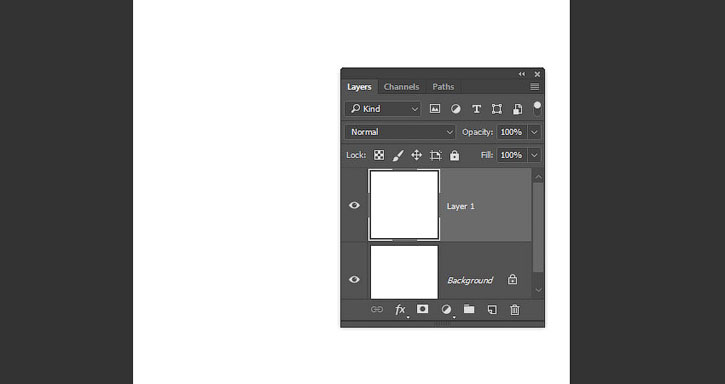Select Layer 1 thumbnail
Screen dimensions: 725x384
[x=404, y=205]
